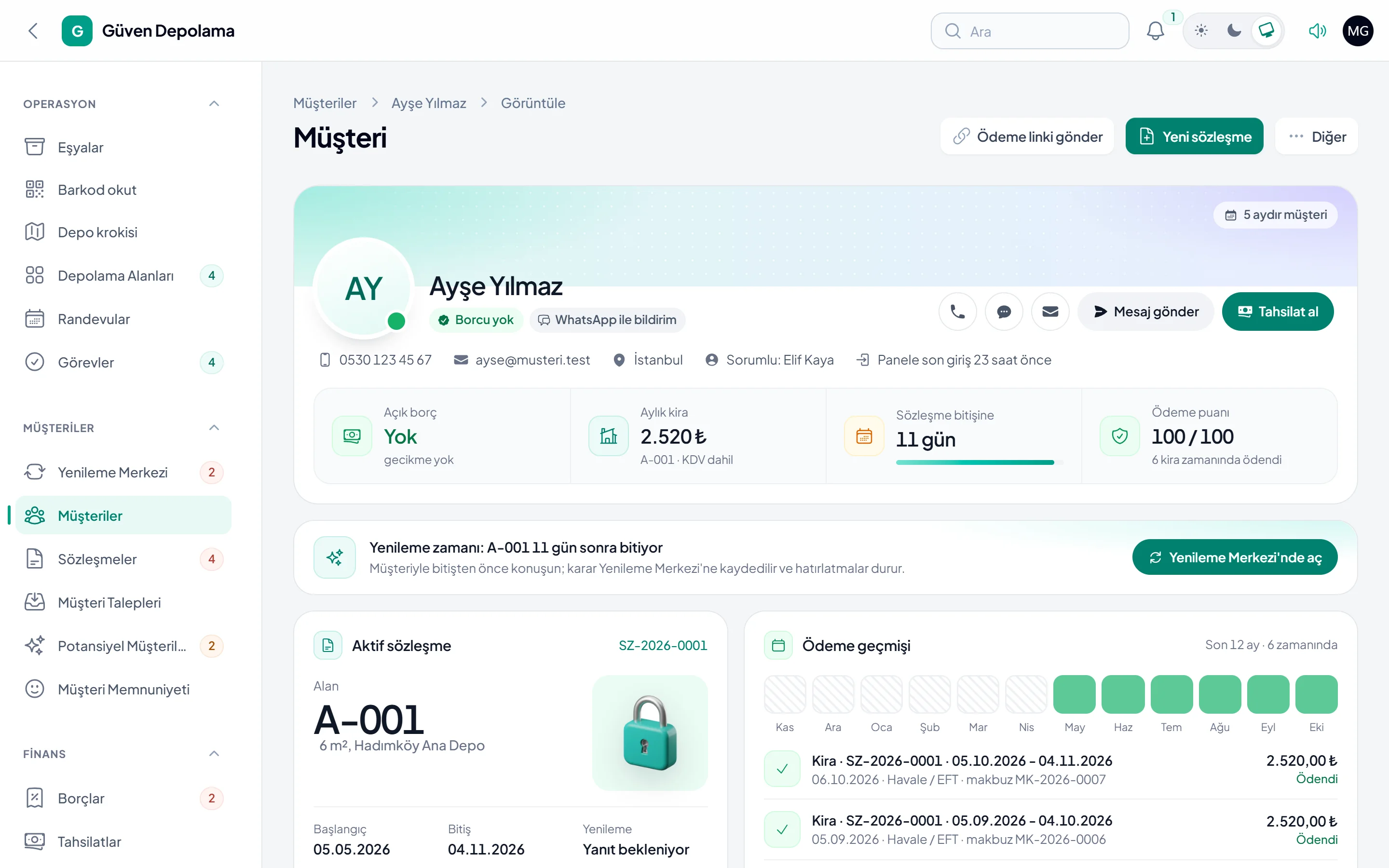The image size is (1389, 868).
Task: Open the notifications bell
Action: click(x=1155, y=31)
